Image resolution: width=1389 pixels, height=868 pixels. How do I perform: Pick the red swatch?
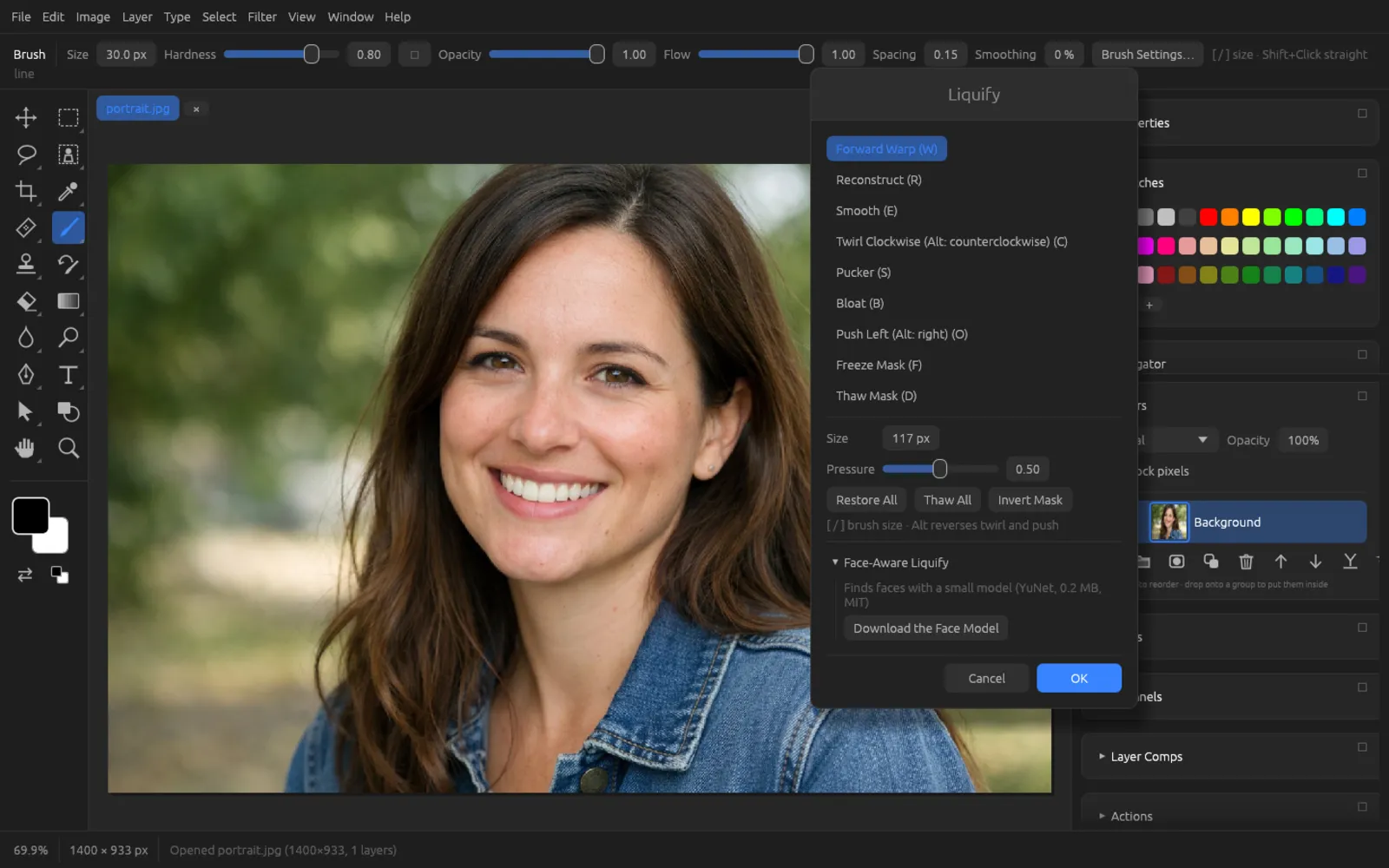[1208, 217]
